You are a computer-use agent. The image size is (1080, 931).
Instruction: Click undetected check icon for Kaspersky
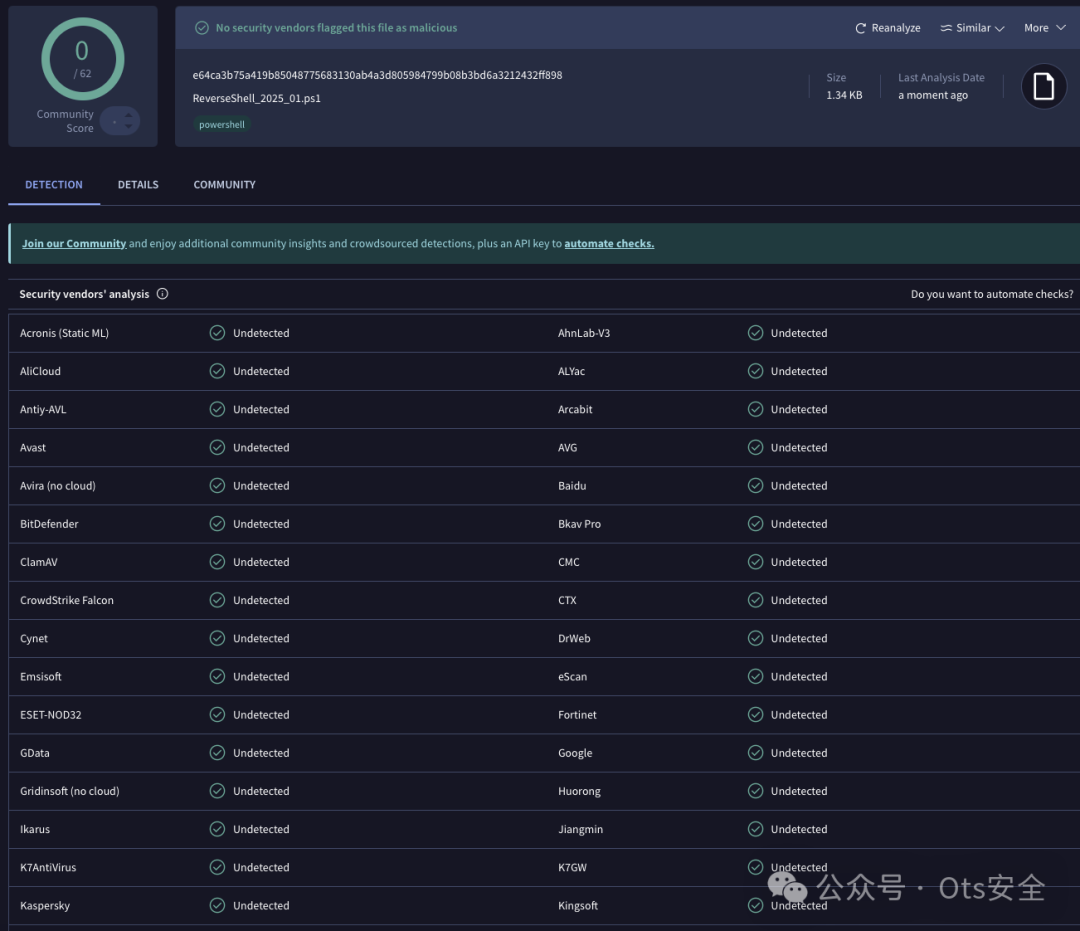pyautogui.click(x=217, y=906)
